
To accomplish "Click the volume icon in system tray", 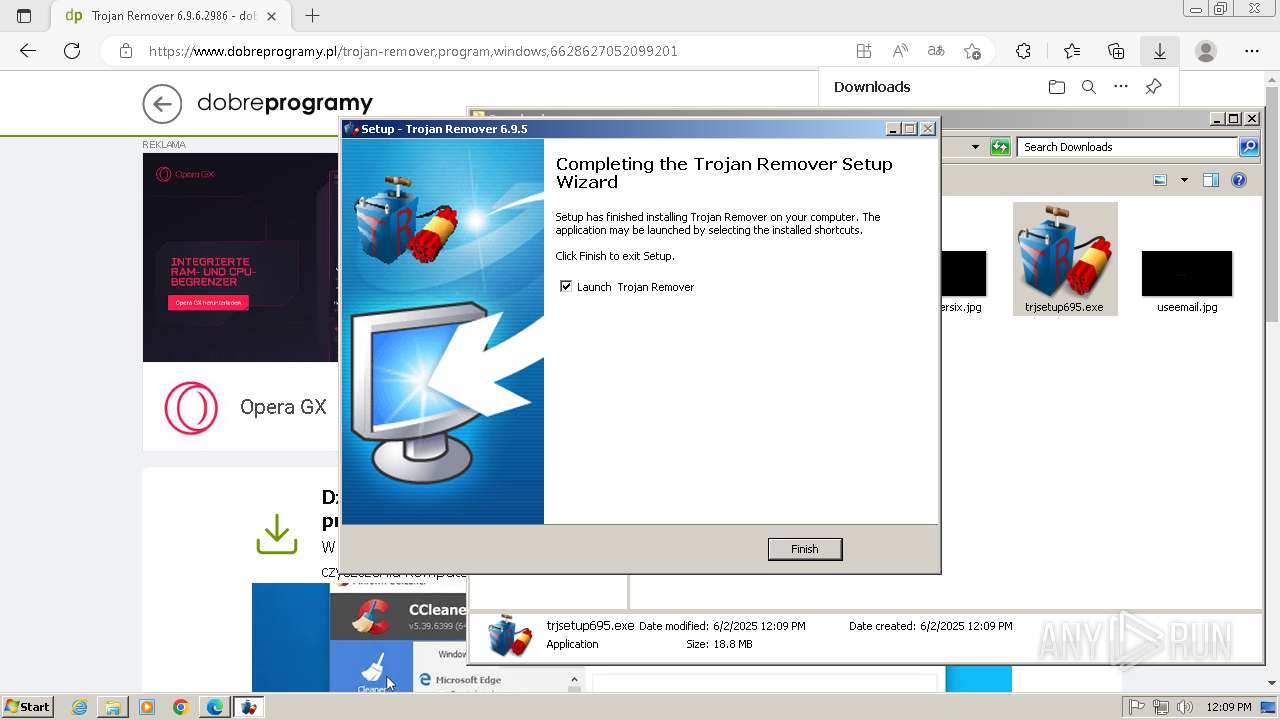I will point(1185,707).
